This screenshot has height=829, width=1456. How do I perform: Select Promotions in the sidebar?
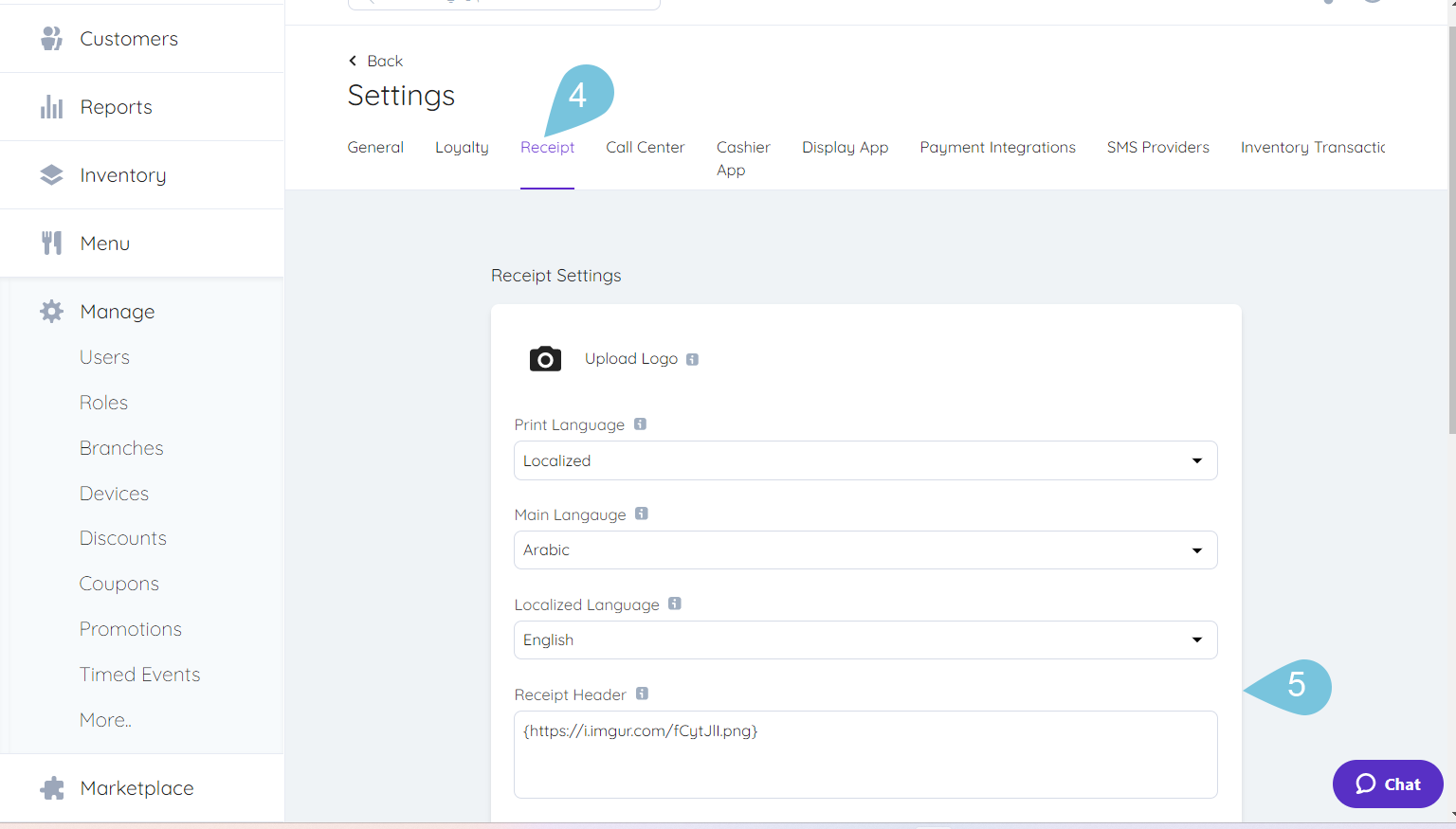click(131, 629)
